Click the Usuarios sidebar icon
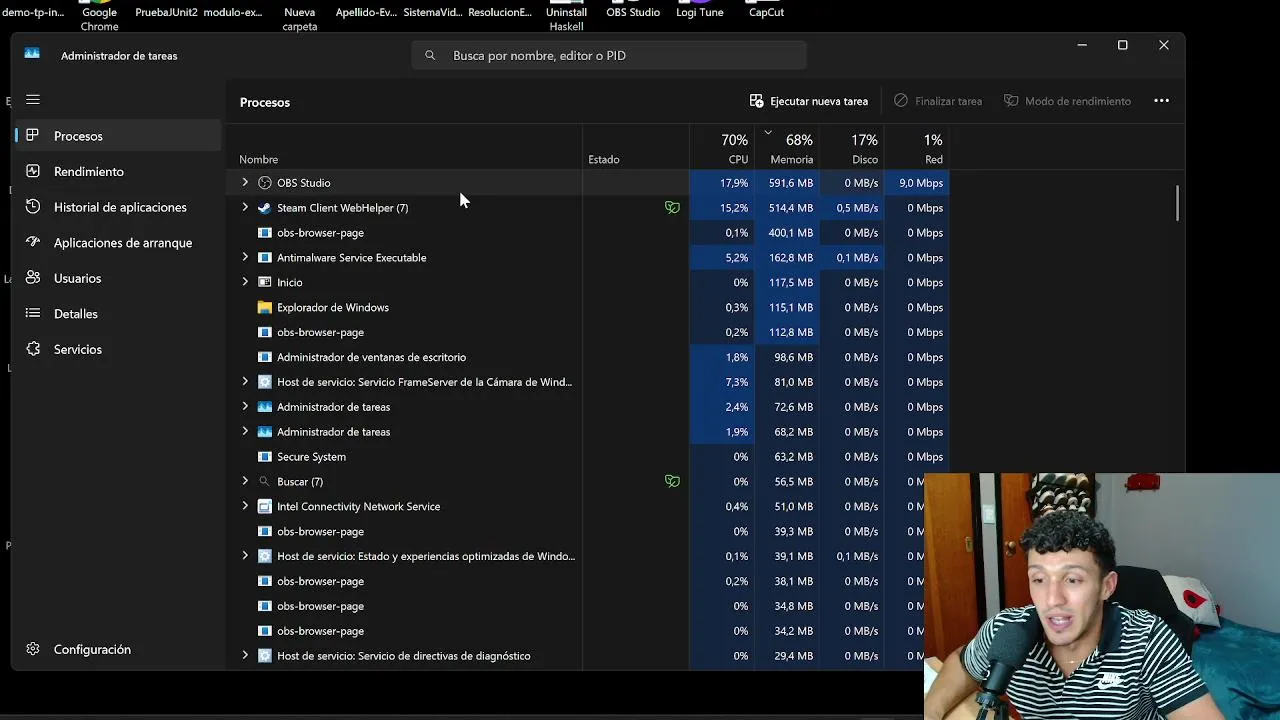 click(x=33, y=278)
